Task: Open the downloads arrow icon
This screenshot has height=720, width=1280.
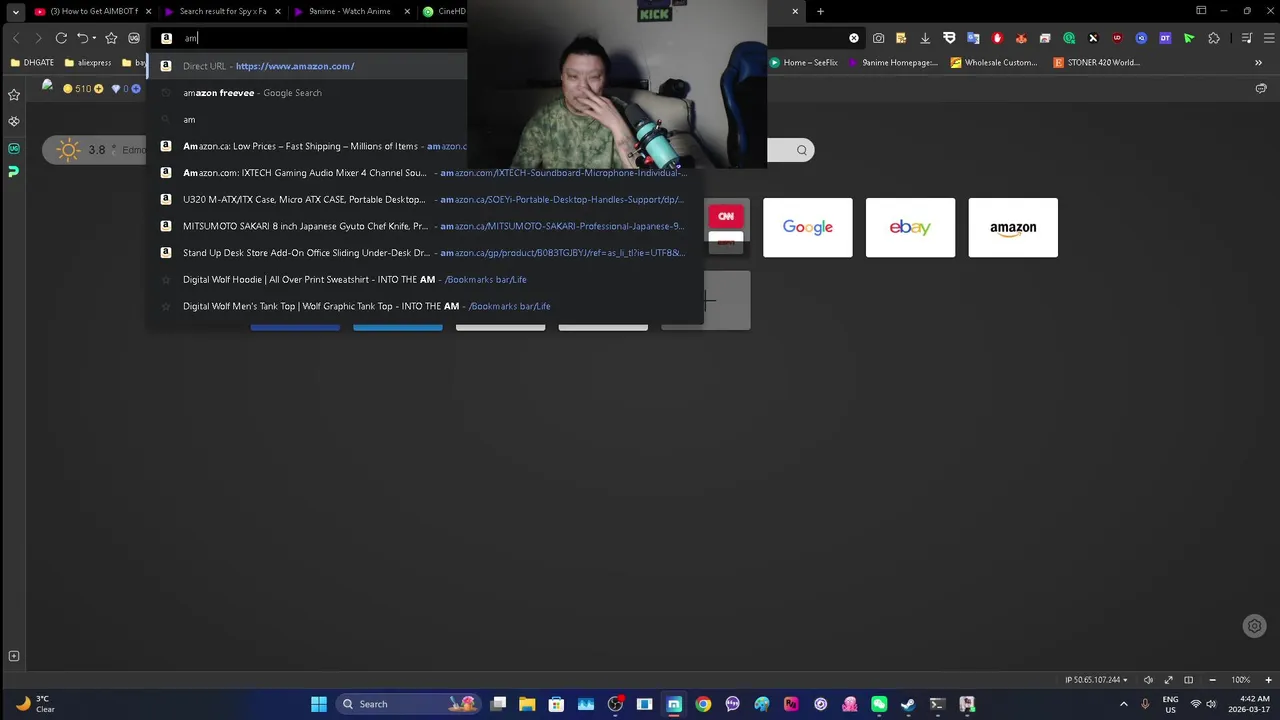Action: [925, 38]
